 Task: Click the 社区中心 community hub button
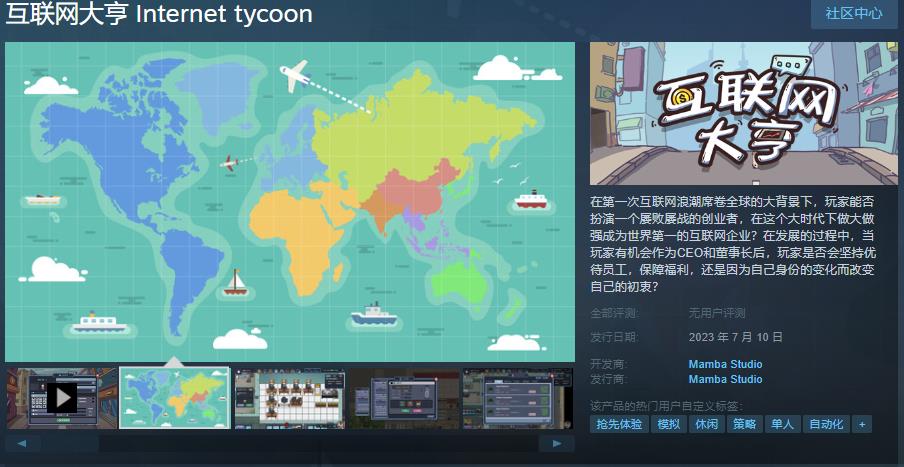(x=853, y=14)
